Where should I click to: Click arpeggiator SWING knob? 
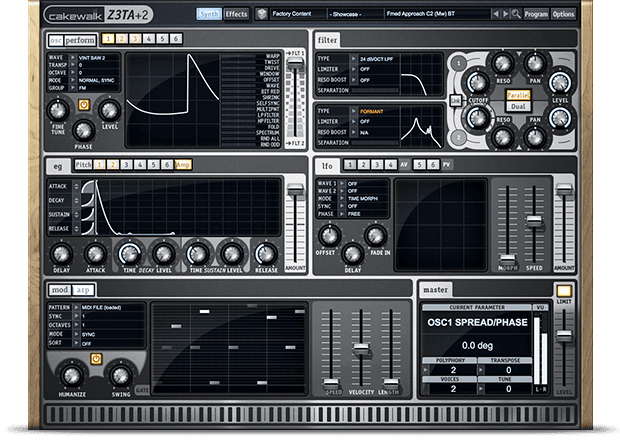point(121,376)
